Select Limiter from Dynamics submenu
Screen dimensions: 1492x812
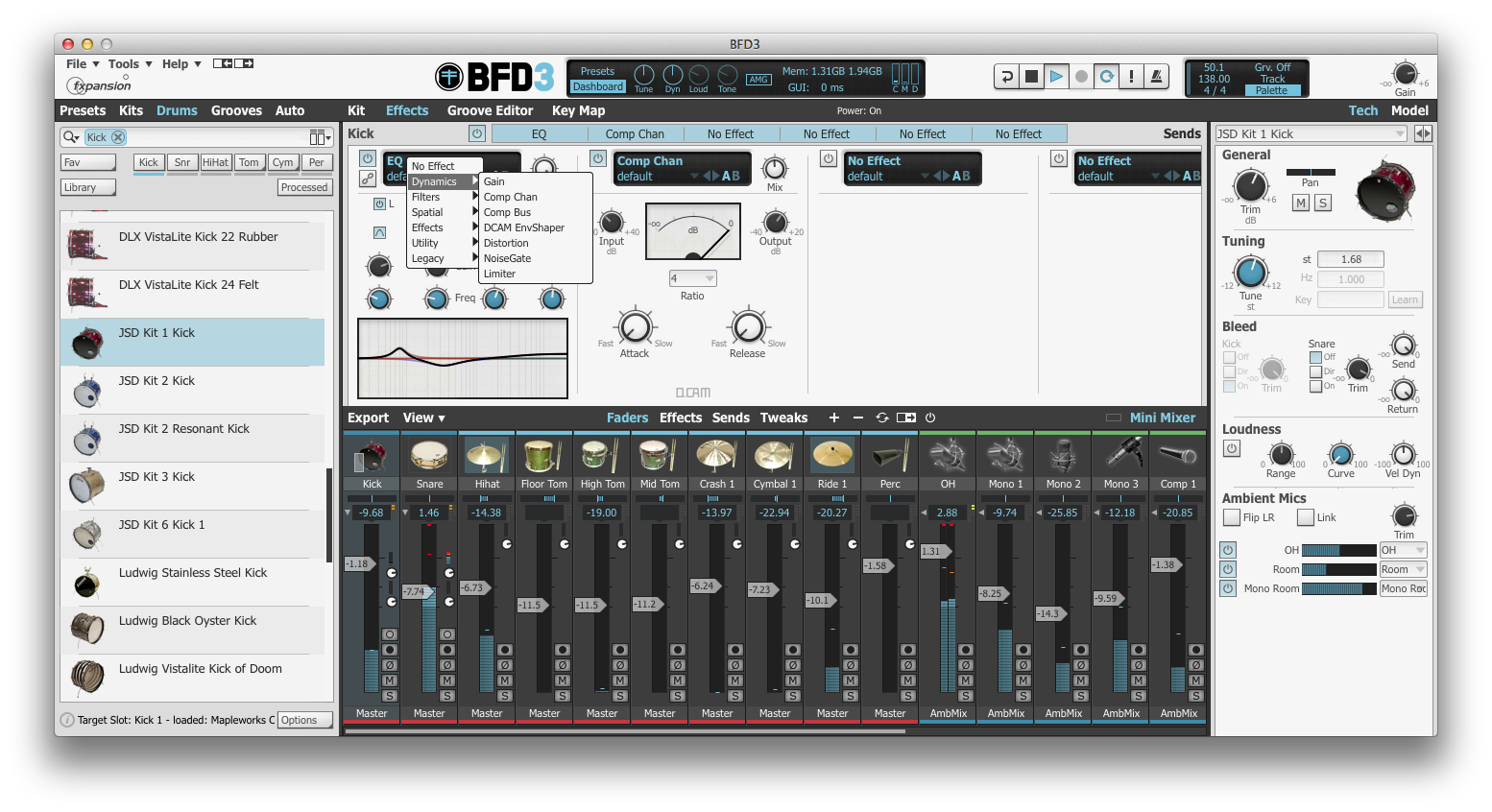point(535,274)
